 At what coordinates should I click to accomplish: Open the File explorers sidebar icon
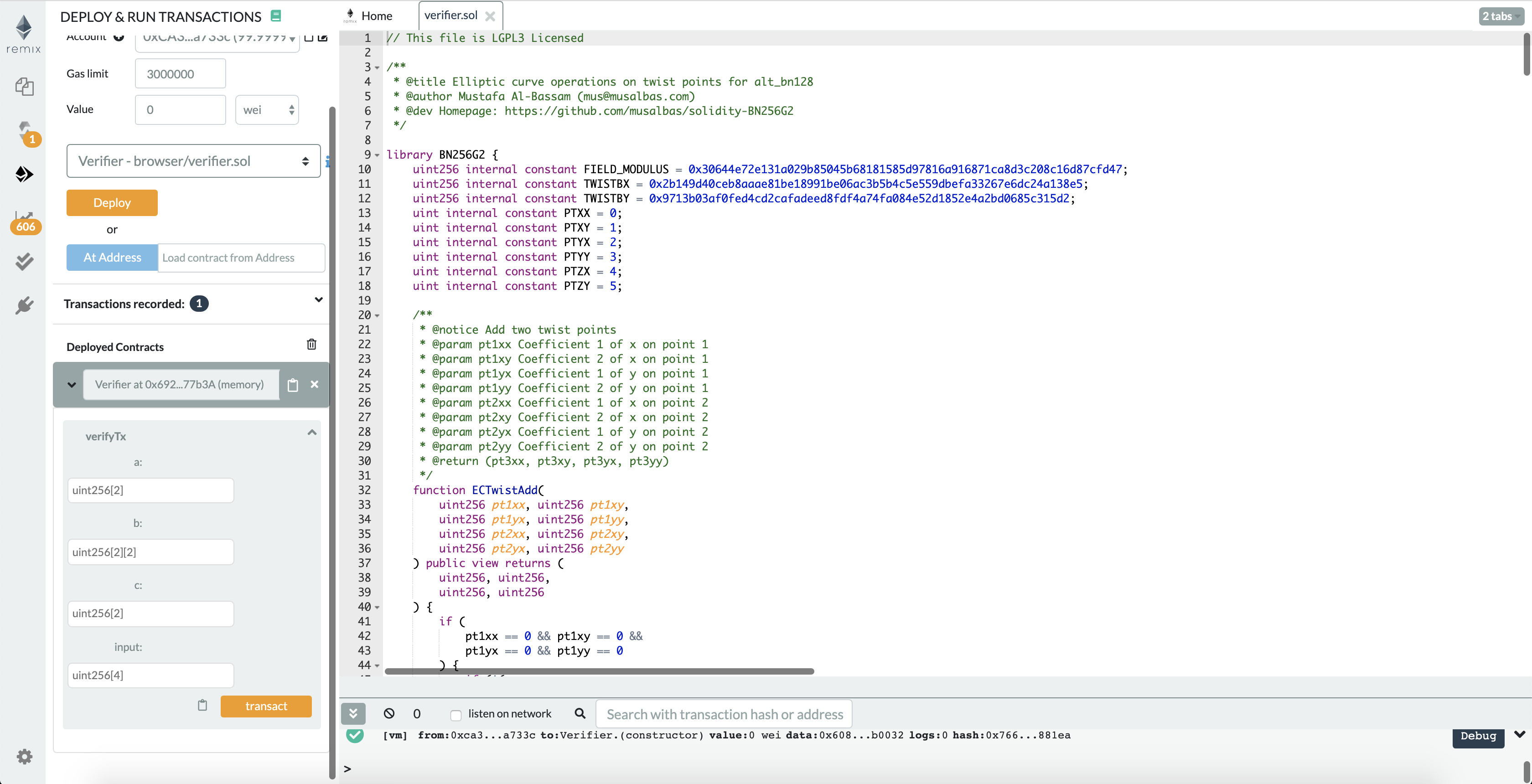pos(24,86)
